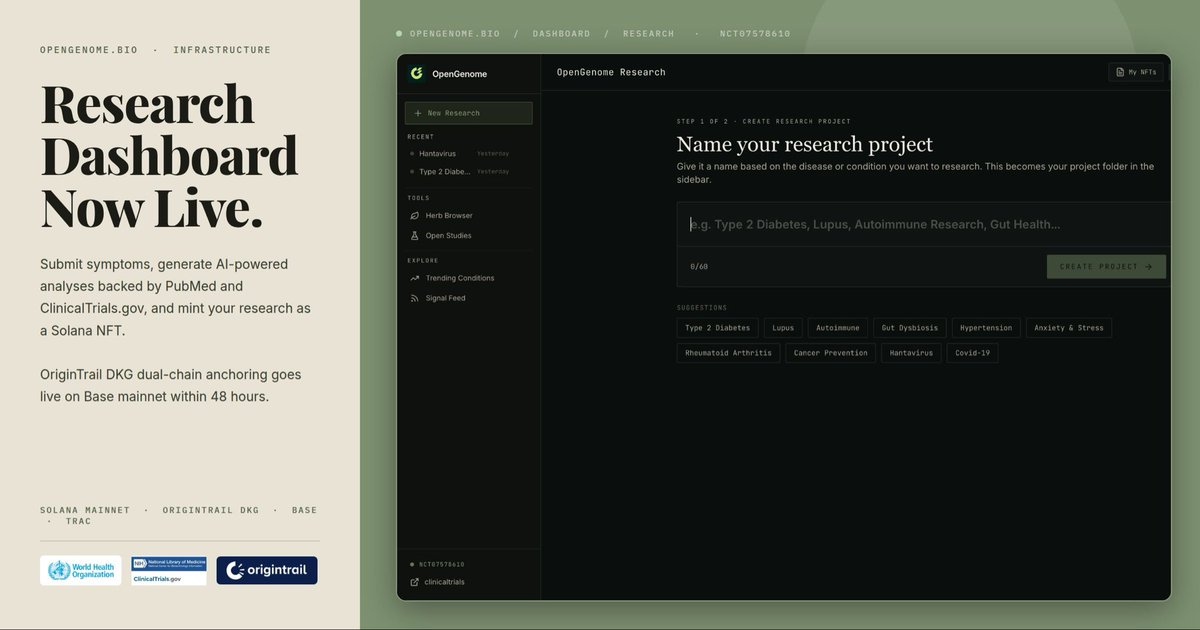Click the World Health Organization logo

point(81,571)
